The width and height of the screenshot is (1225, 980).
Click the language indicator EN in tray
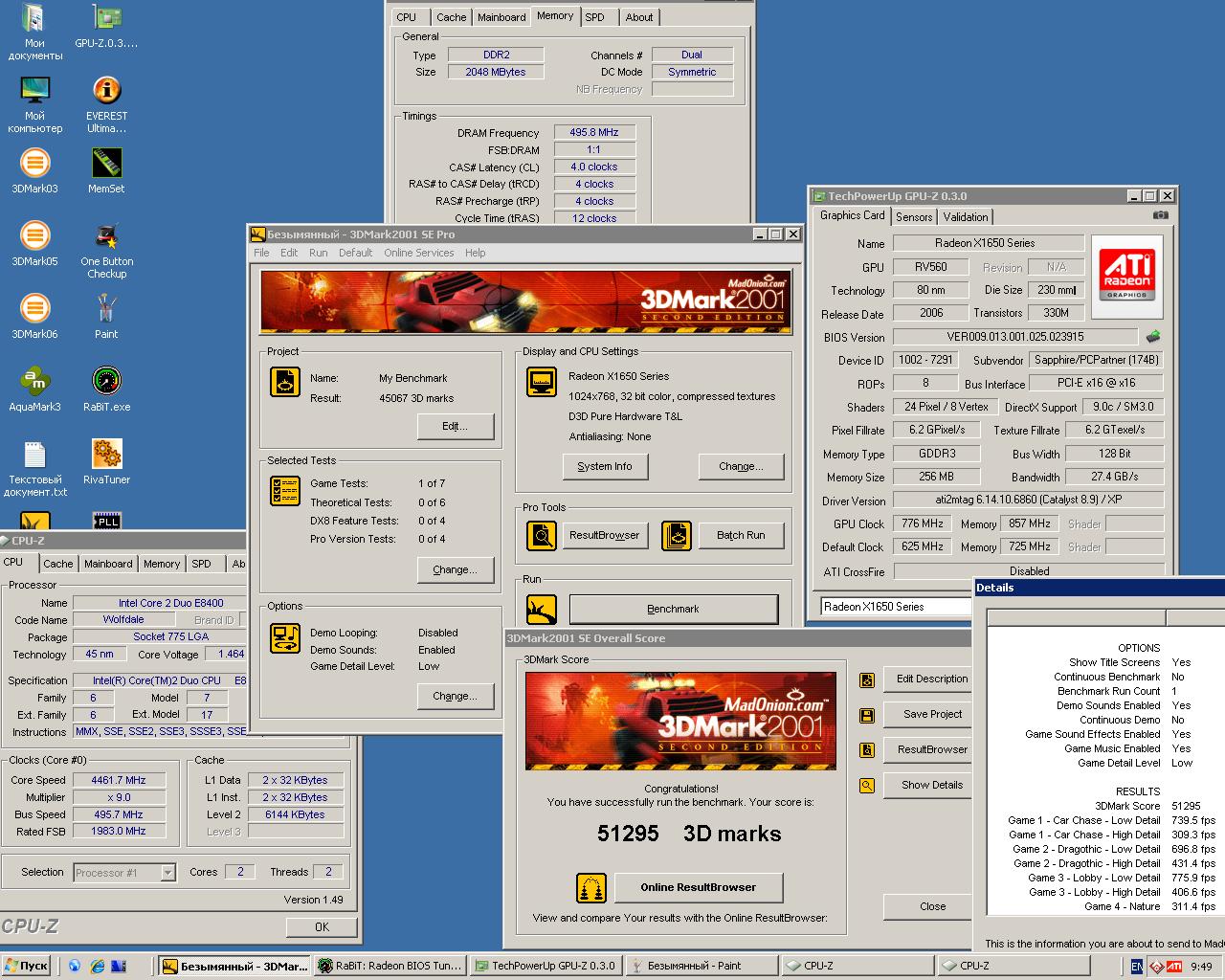[1137, 967]
